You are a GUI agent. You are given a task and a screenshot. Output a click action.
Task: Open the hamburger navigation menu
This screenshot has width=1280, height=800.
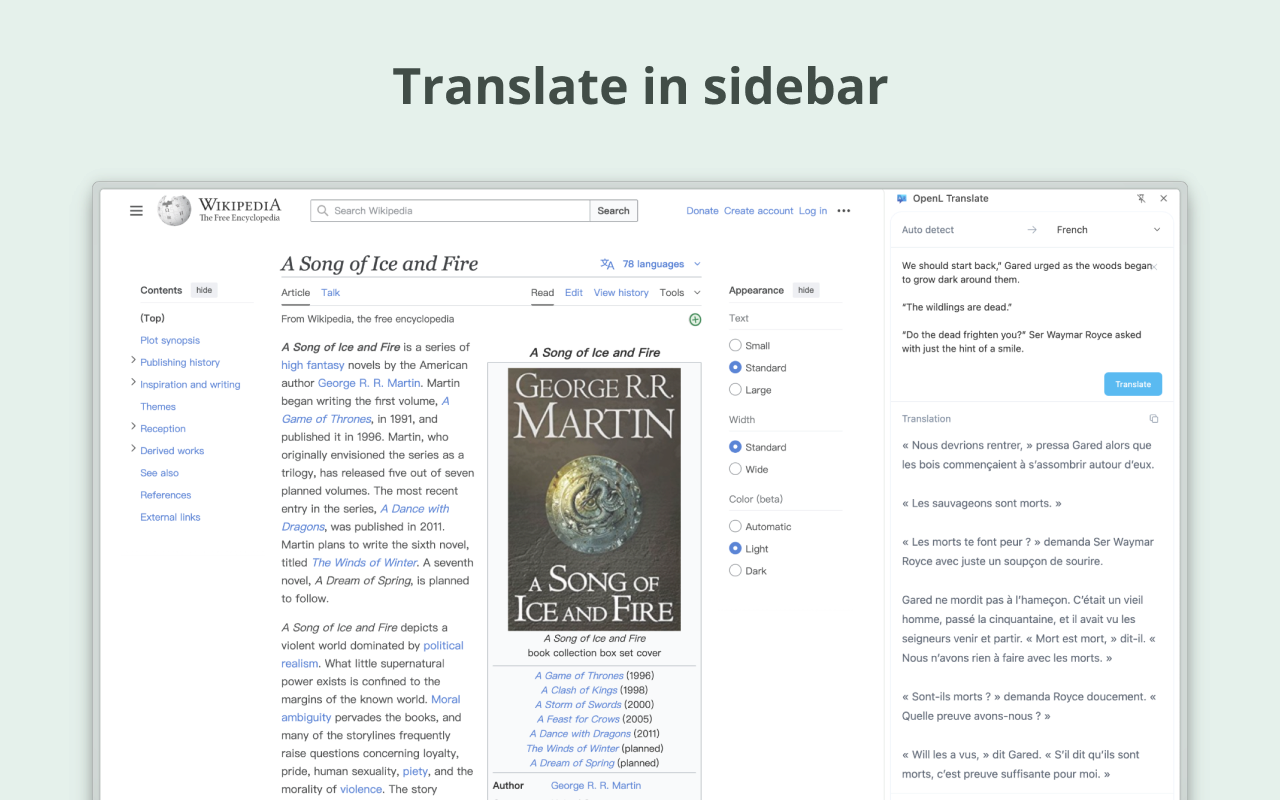[136, 210]
